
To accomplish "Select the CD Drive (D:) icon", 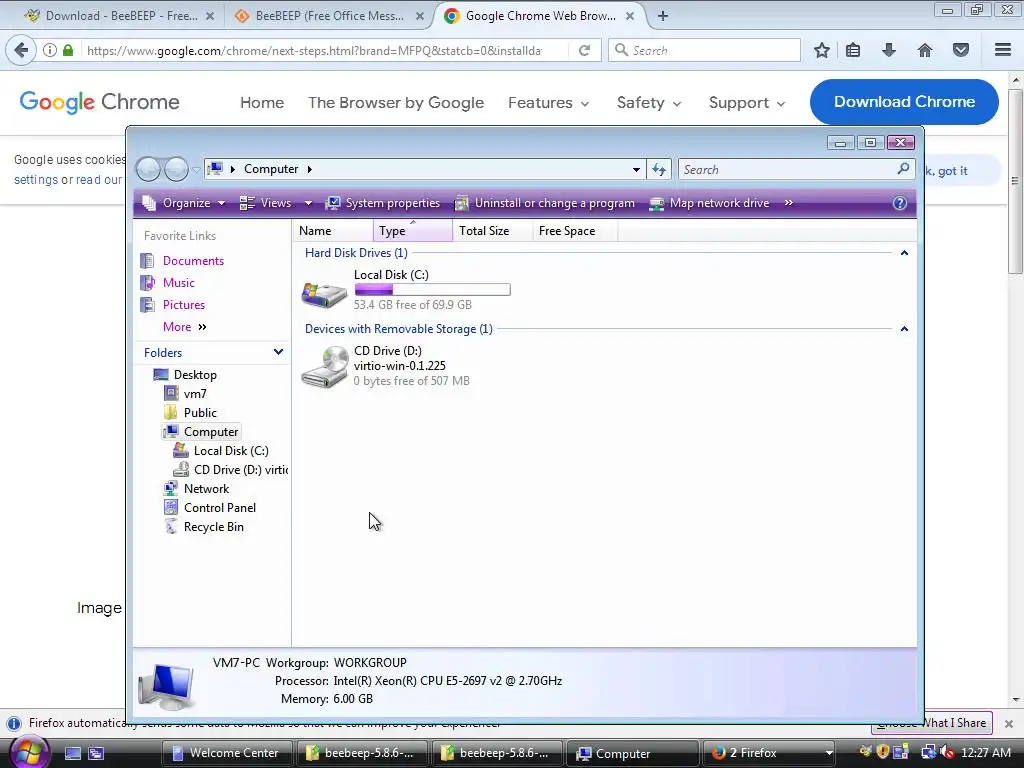I will coord(325,367).
